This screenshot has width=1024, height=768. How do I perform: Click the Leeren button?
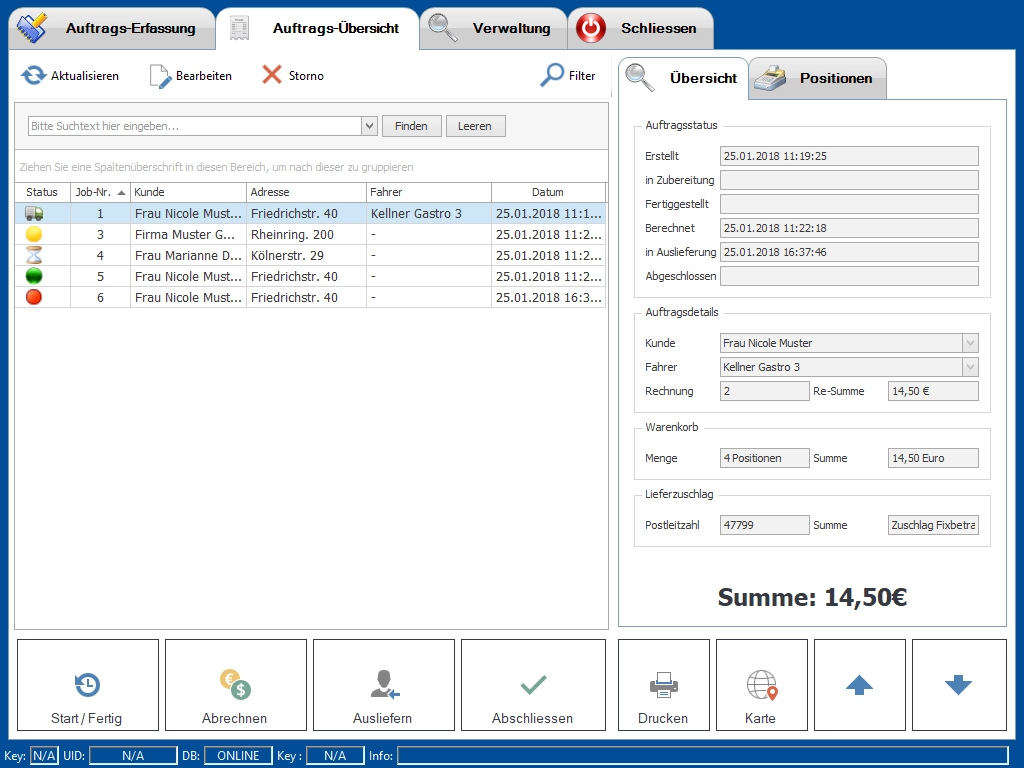pos(475,126)
